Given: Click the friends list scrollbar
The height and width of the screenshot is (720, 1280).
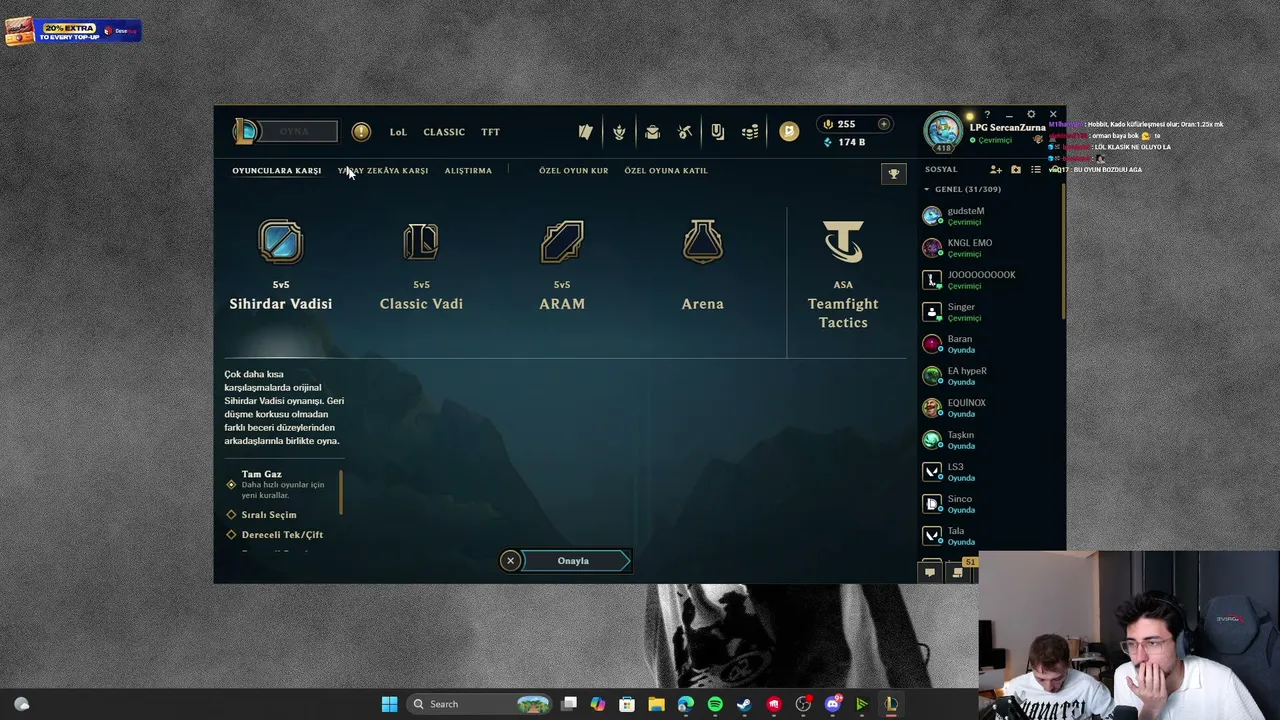Looking at the screenshot, I should pos(1063,250).
